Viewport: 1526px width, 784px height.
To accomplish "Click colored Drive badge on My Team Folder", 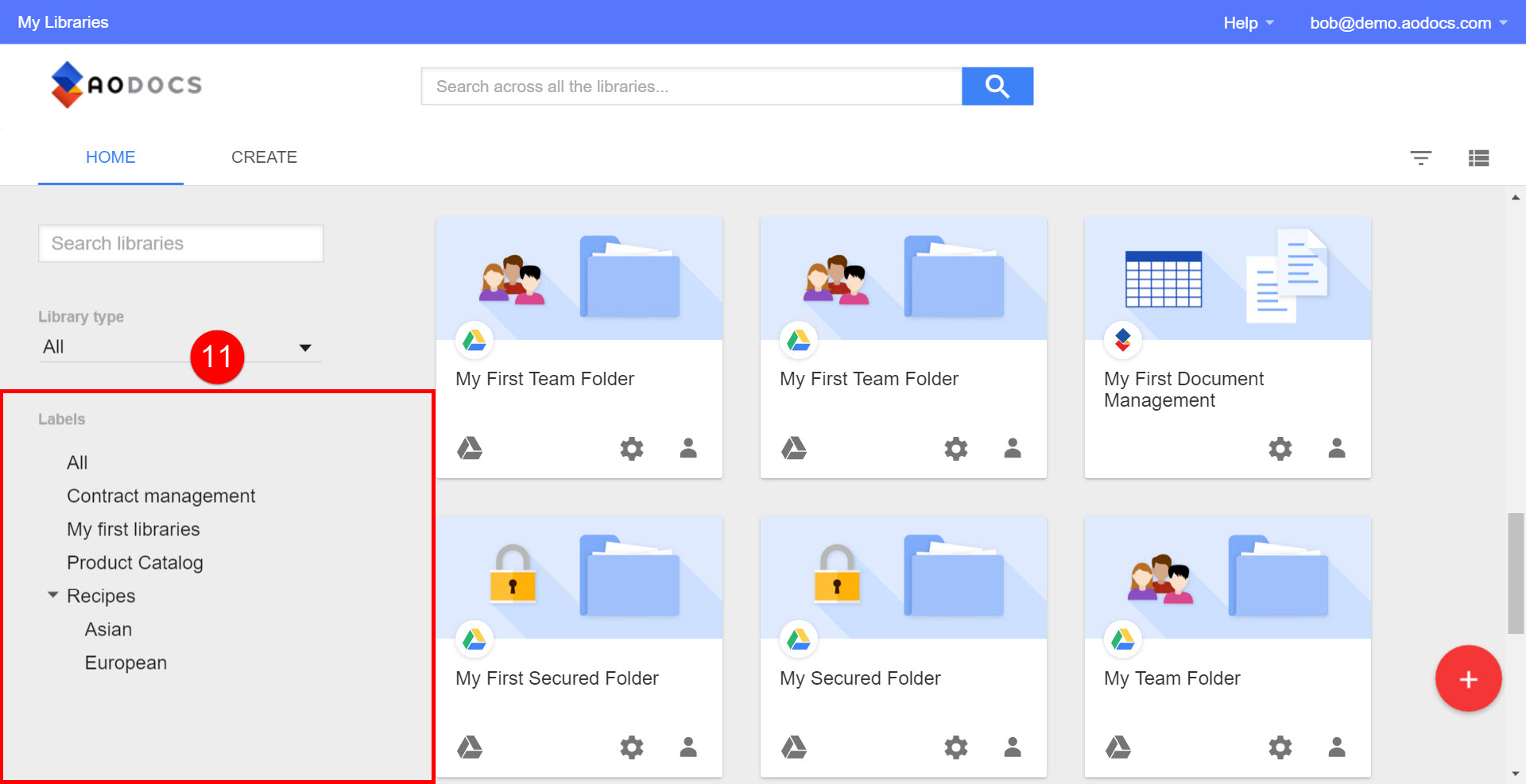I will tap(1122, 639).
